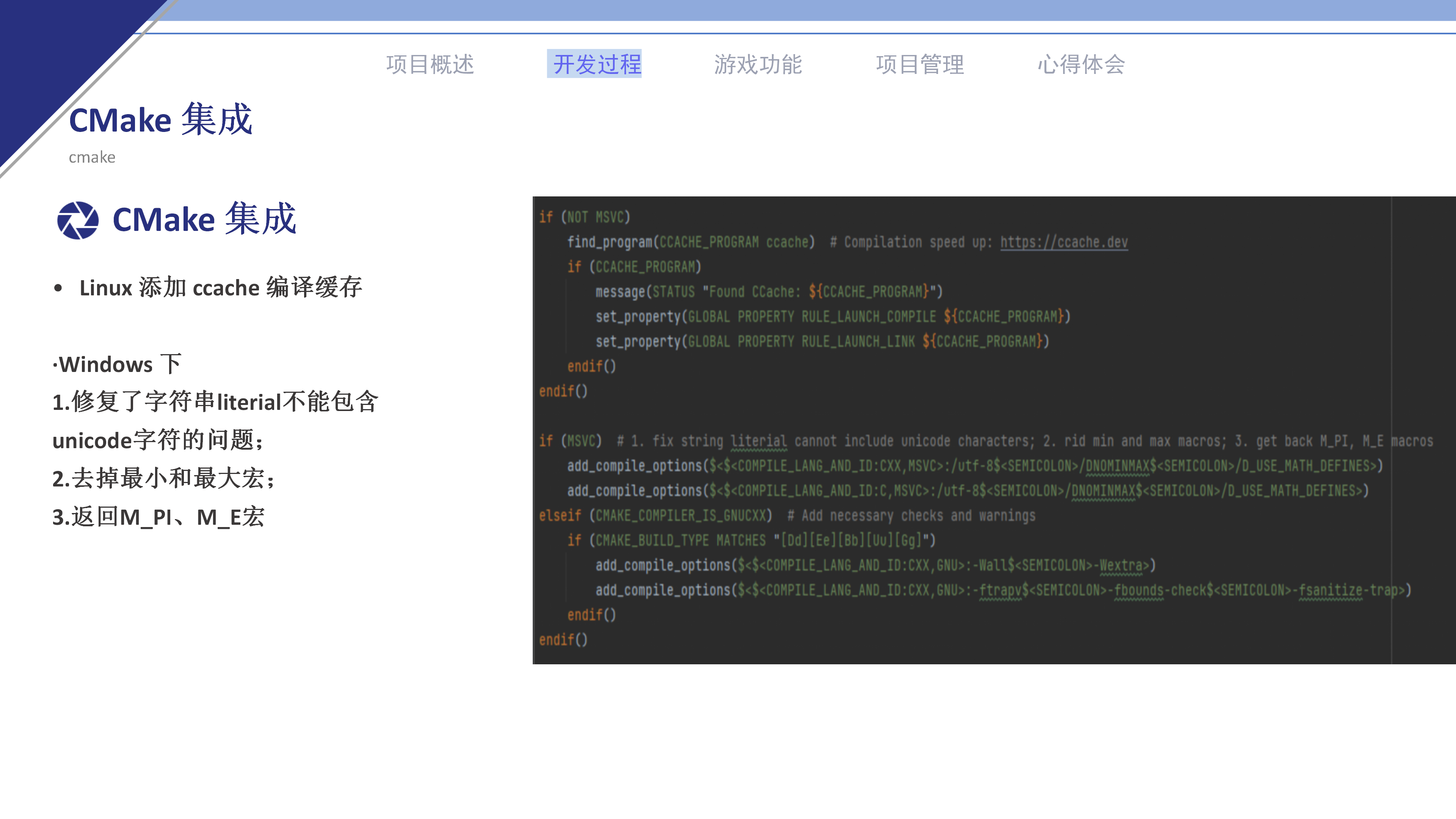Click the Windows 下 text block
Image resolution: width=1456 pixels, height=819 pixels.
tap(116, 364)
